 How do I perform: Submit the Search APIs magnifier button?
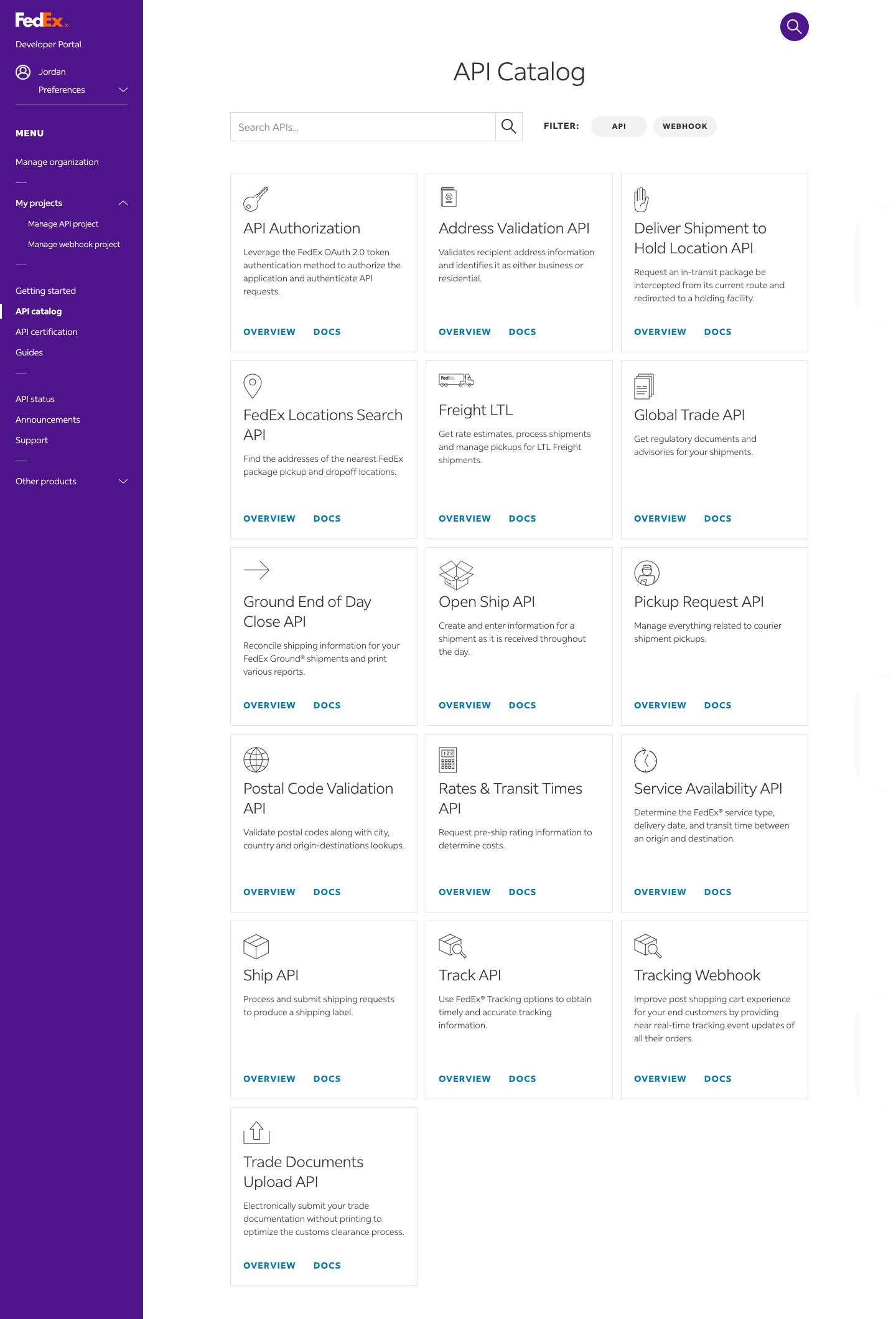508,126
